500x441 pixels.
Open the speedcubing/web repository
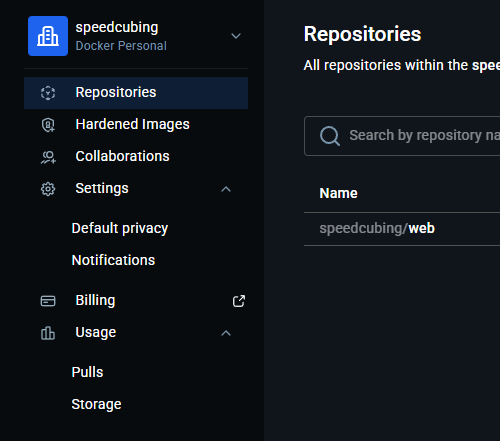coord(377,229)
